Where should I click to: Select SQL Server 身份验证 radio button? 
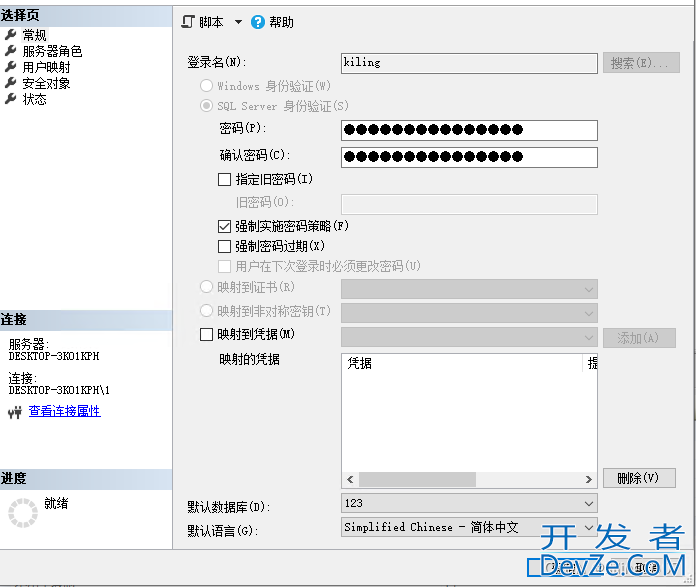pyautogui.click(x=206, y=106)
